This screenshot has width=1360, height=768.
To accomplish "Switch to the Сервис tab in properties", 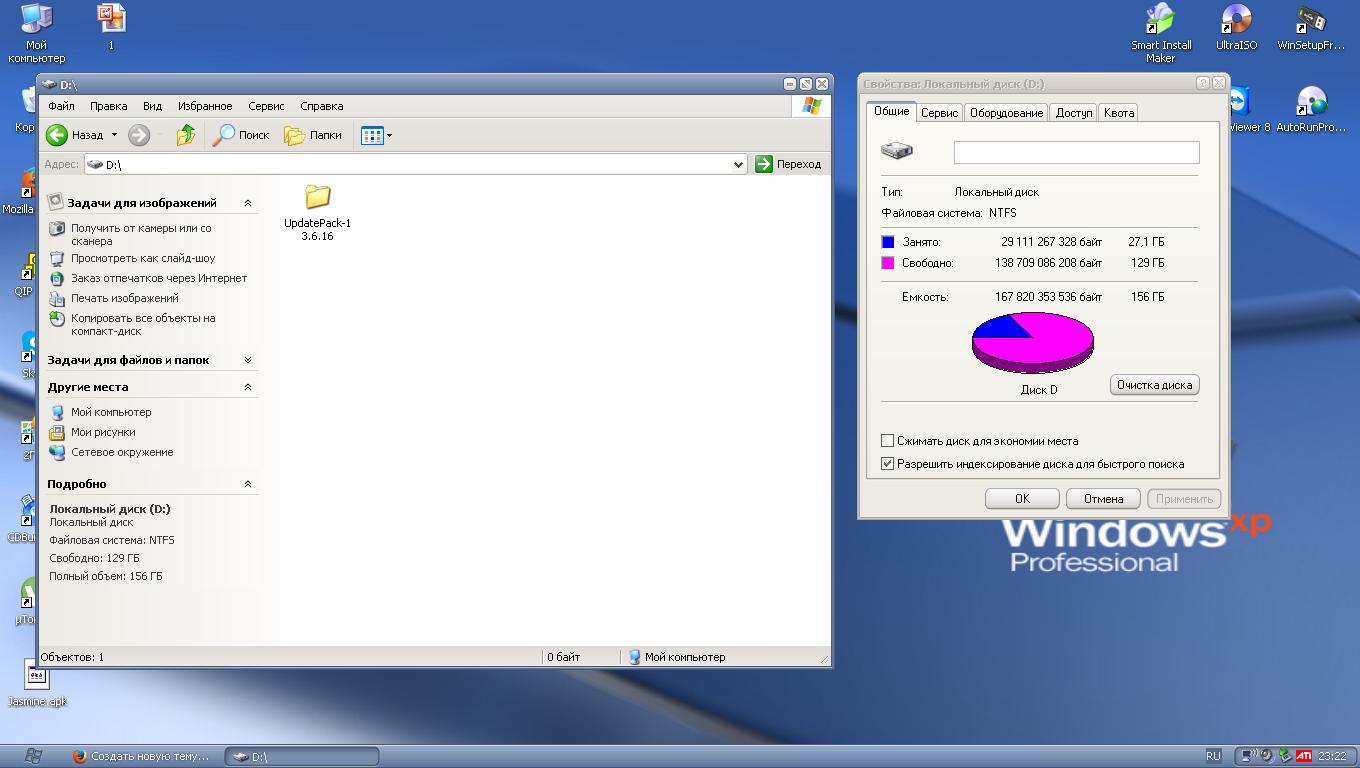I will pos(939,113).
